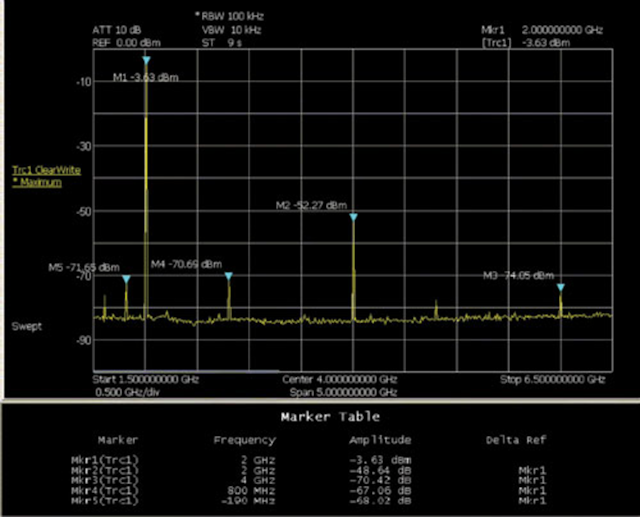Select the M4 marker triangle on the trace
640x517 pixels.
tap(229, 276)
